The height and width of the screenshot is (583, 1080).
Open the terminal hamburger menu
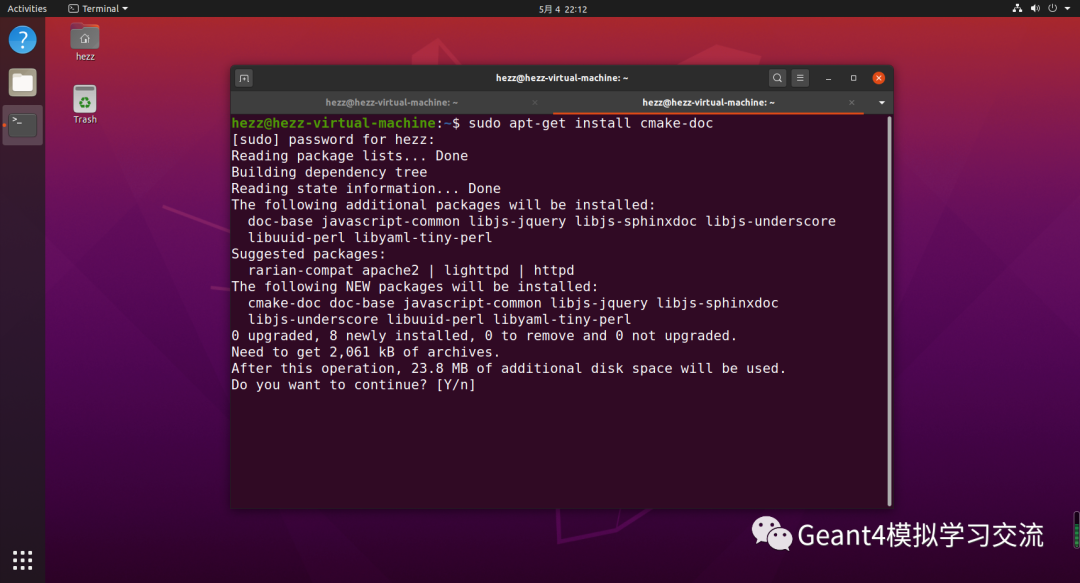pos(800,78)
